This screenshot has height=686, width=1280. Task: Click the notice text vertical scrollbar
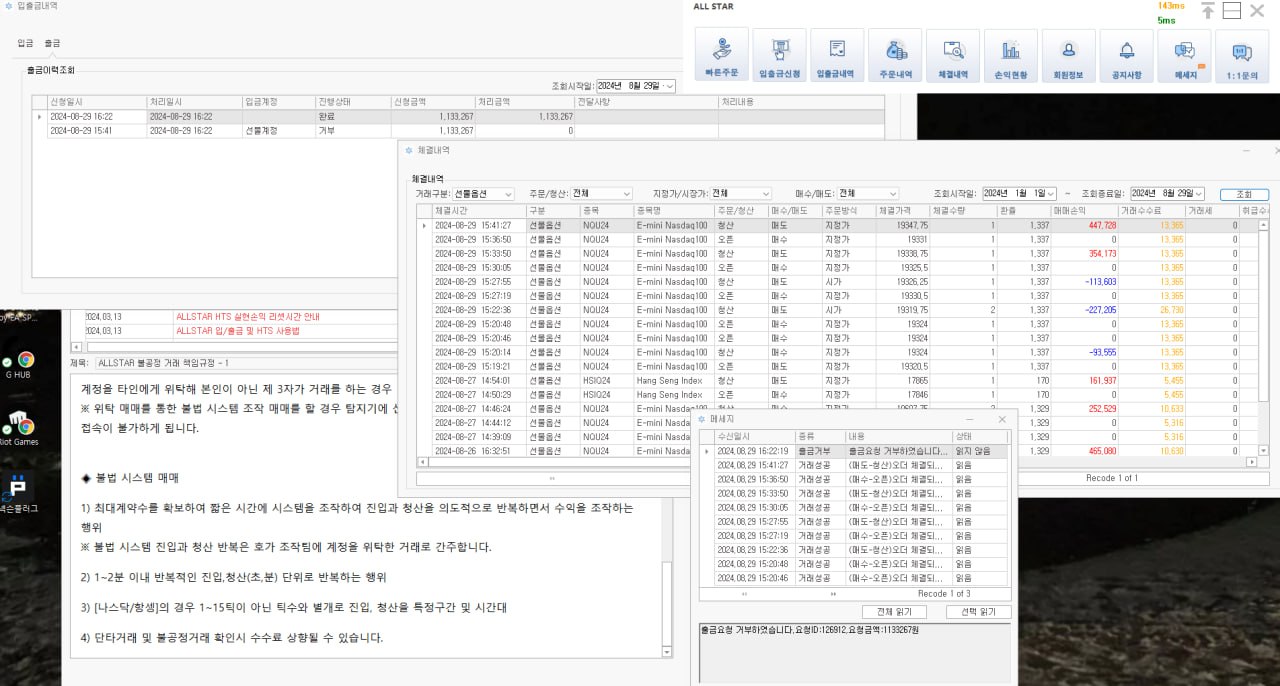pos(667,515)
